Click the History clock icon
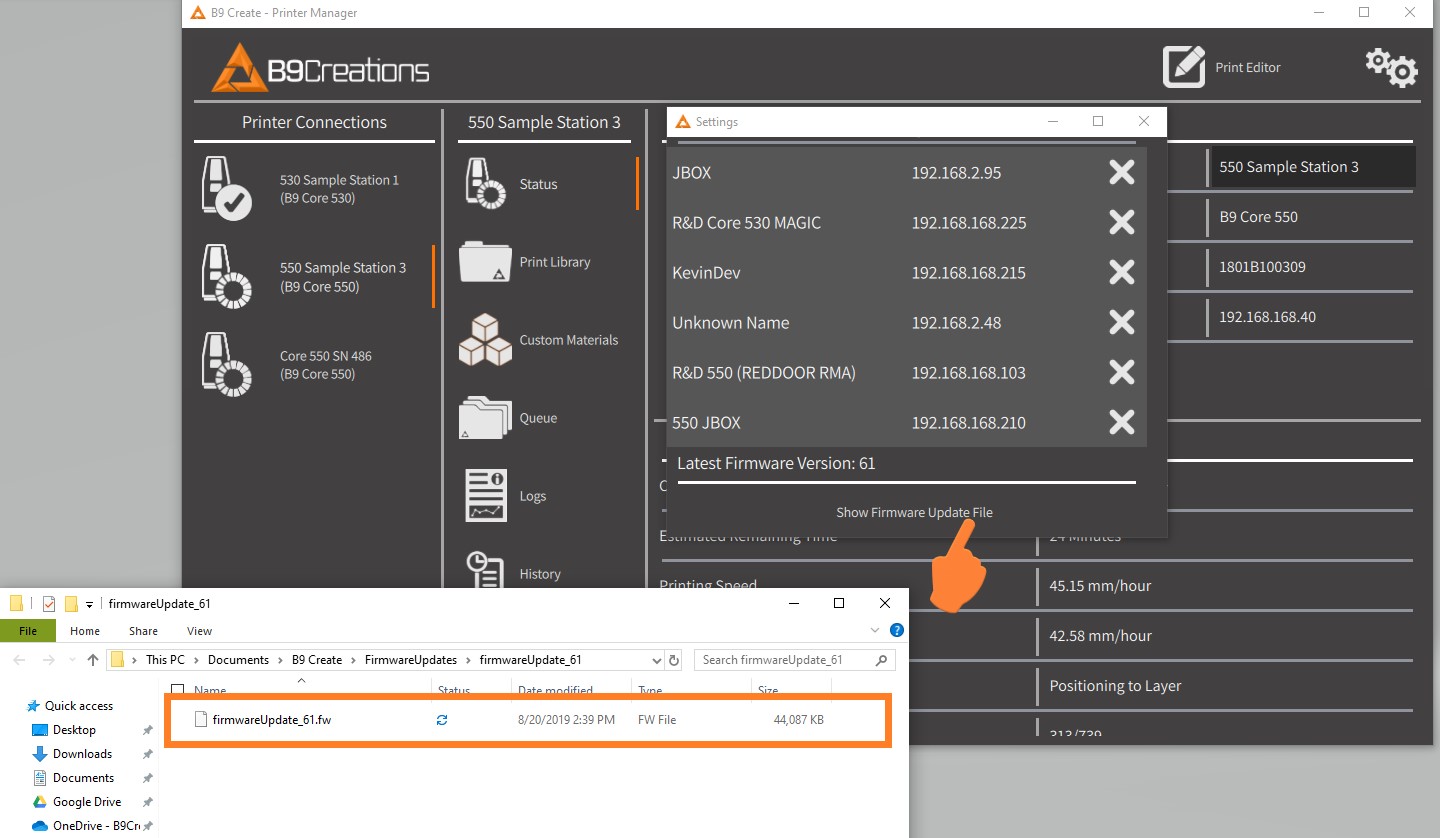The height and width of the screenshot is (838, 1440). [x=485, y=570]
